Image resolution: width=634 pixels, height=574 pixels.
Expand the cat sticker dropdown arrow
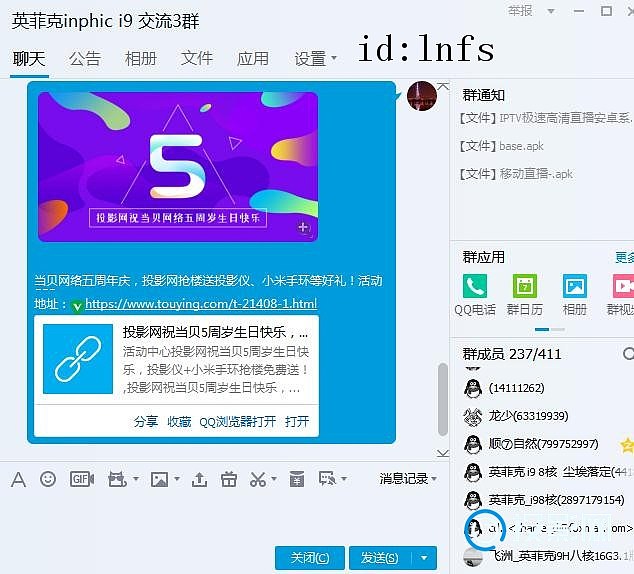point(135,479)
